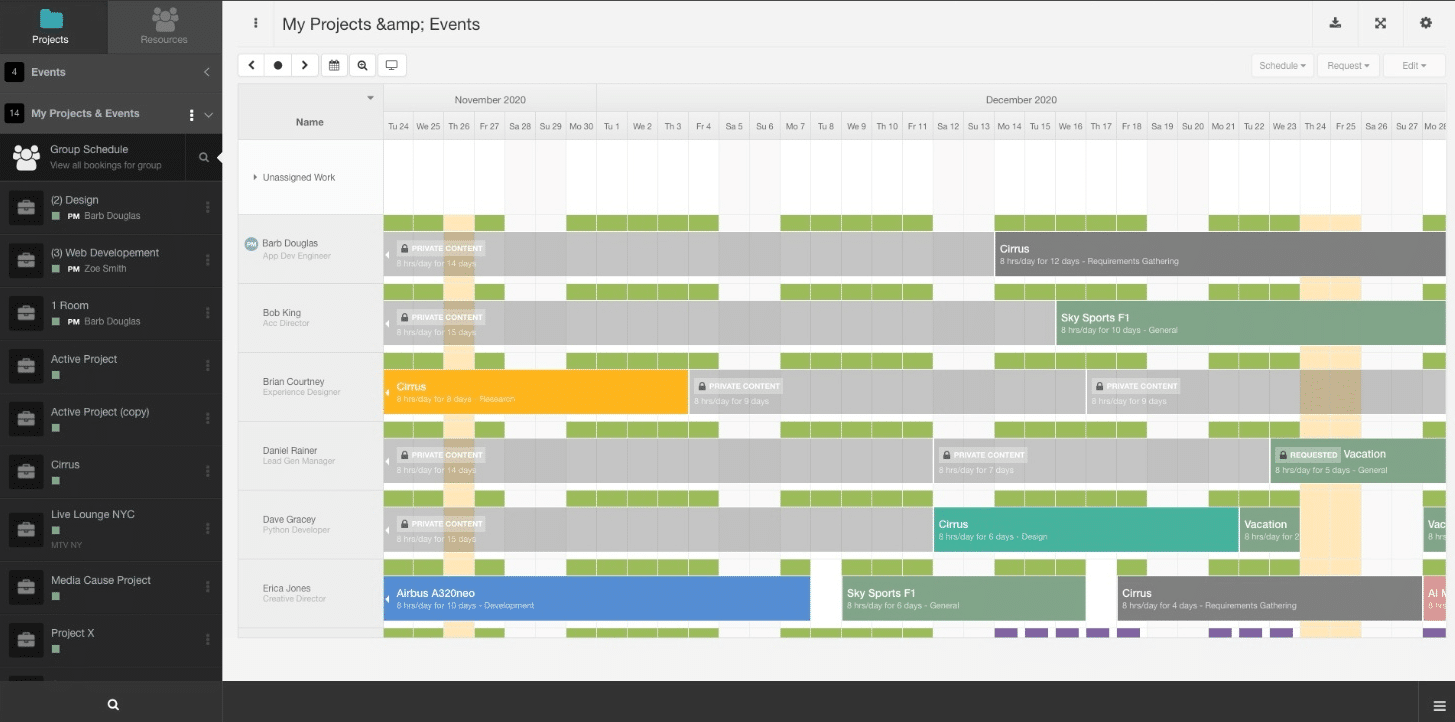
Task: Jump to today with the dot button
Action: pyautogui.click(x=278, y=64)
